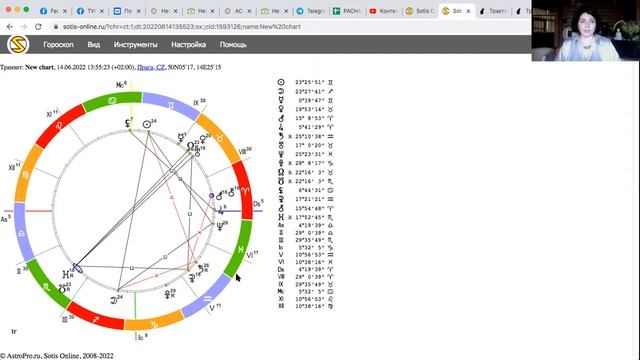Click the New chart title text
The height and width of the screenshot is (360, 640).
[39, 67]
